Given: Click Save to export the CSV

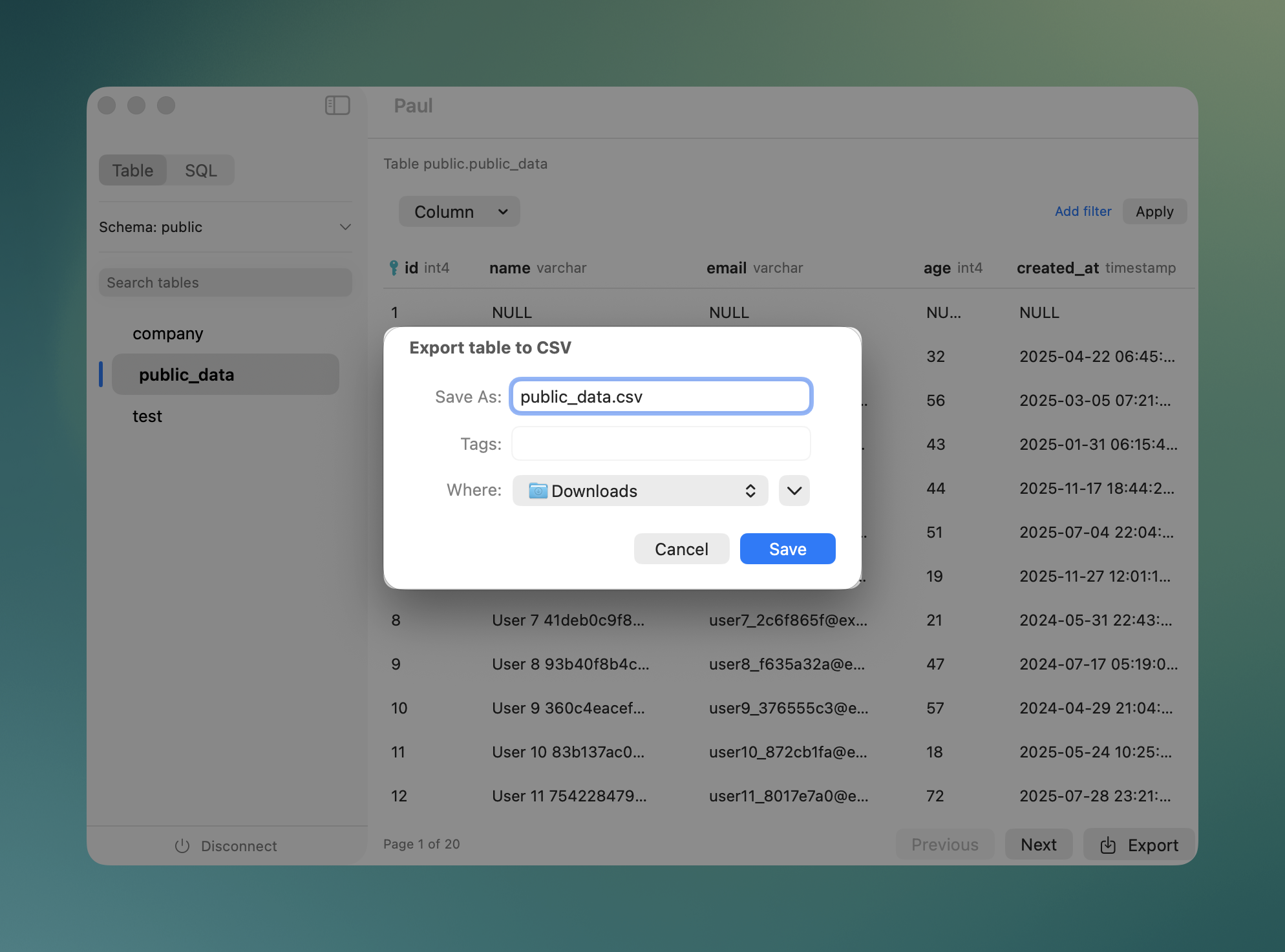Looking at the screenshot, I should pos(787,548).
